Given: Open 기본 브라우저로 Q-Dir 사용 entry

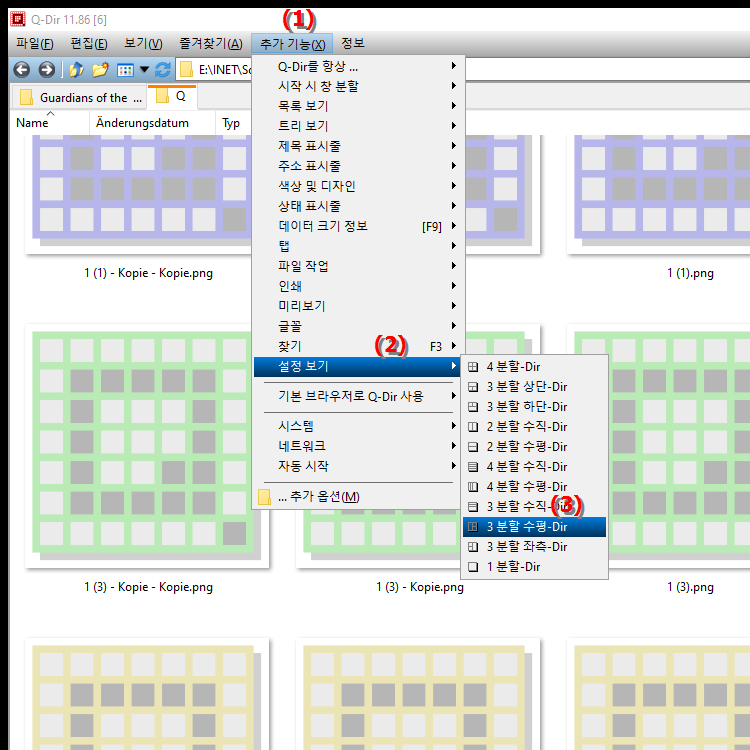Looking at the screenshot, I should [x=358, y=396].
